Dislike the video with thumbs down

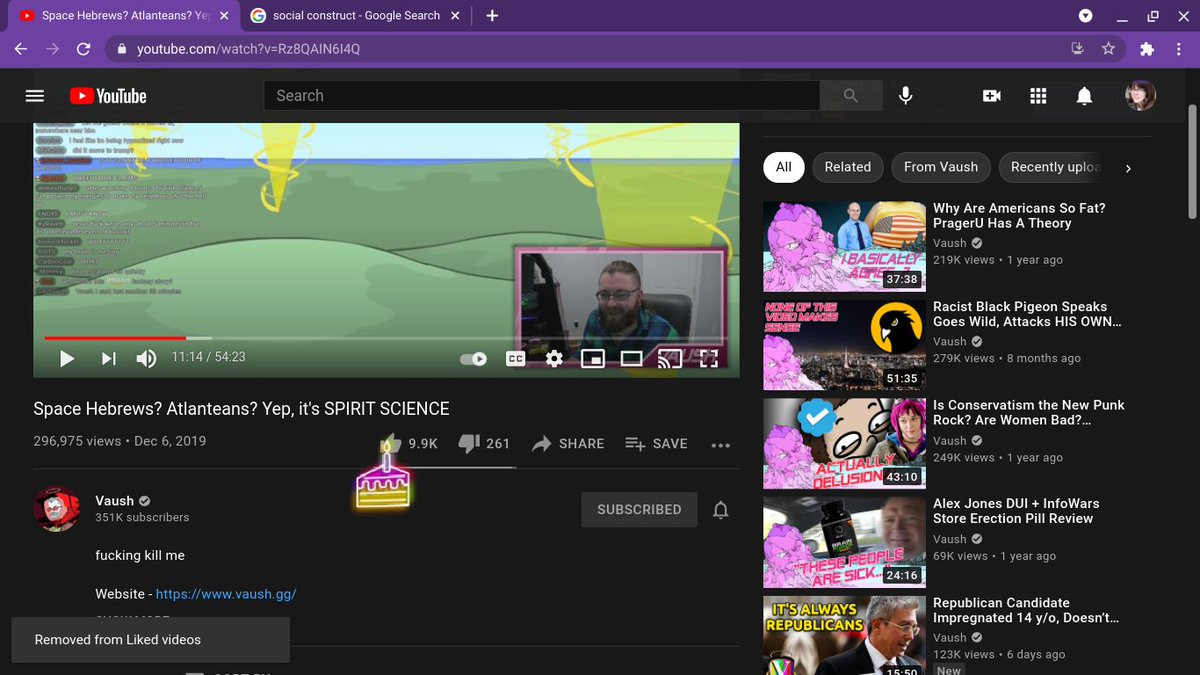[x=484, y=443]
